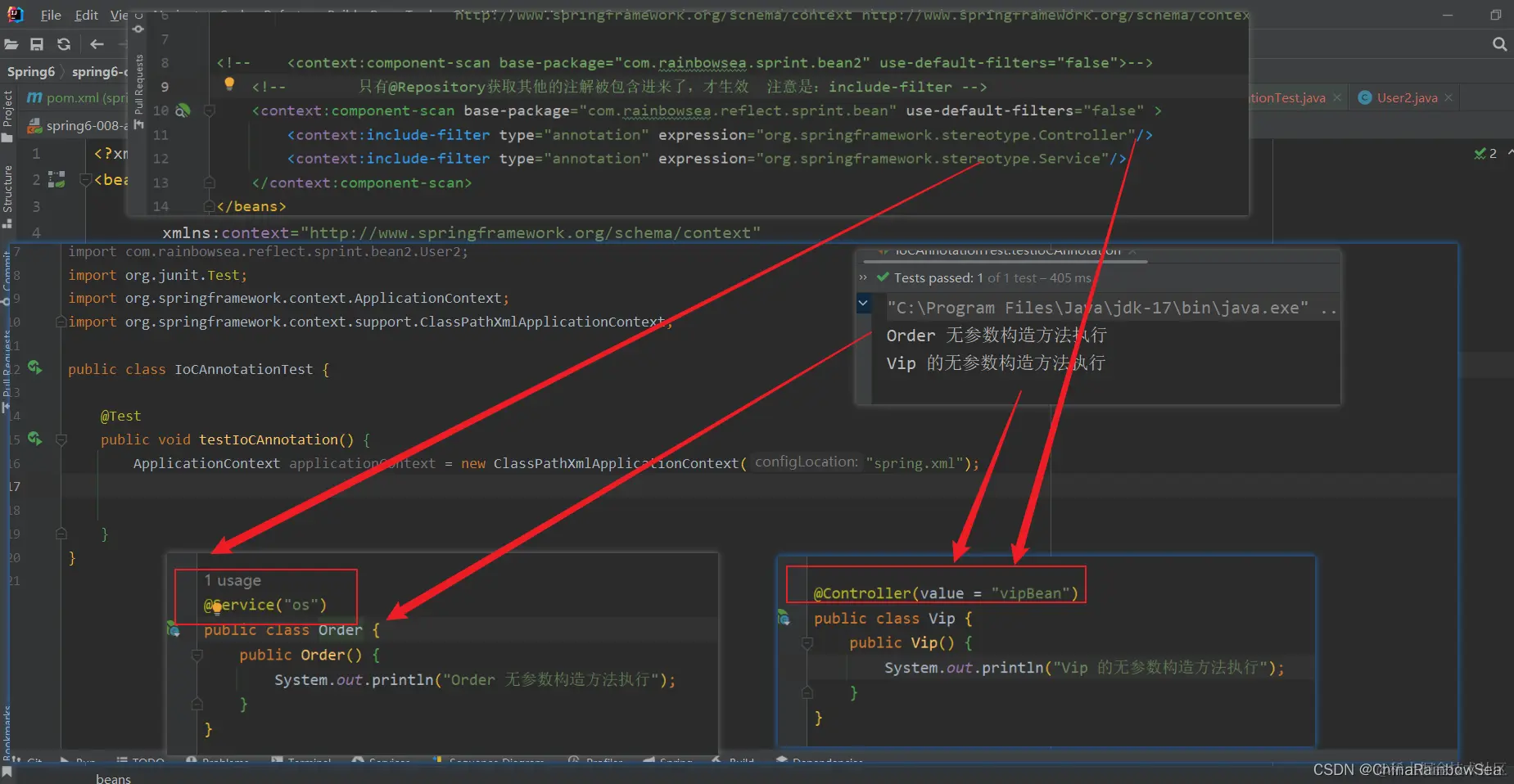Expand the double-chevron in test results bar
Screen dimensions: 1514x784
pos(862,278)
